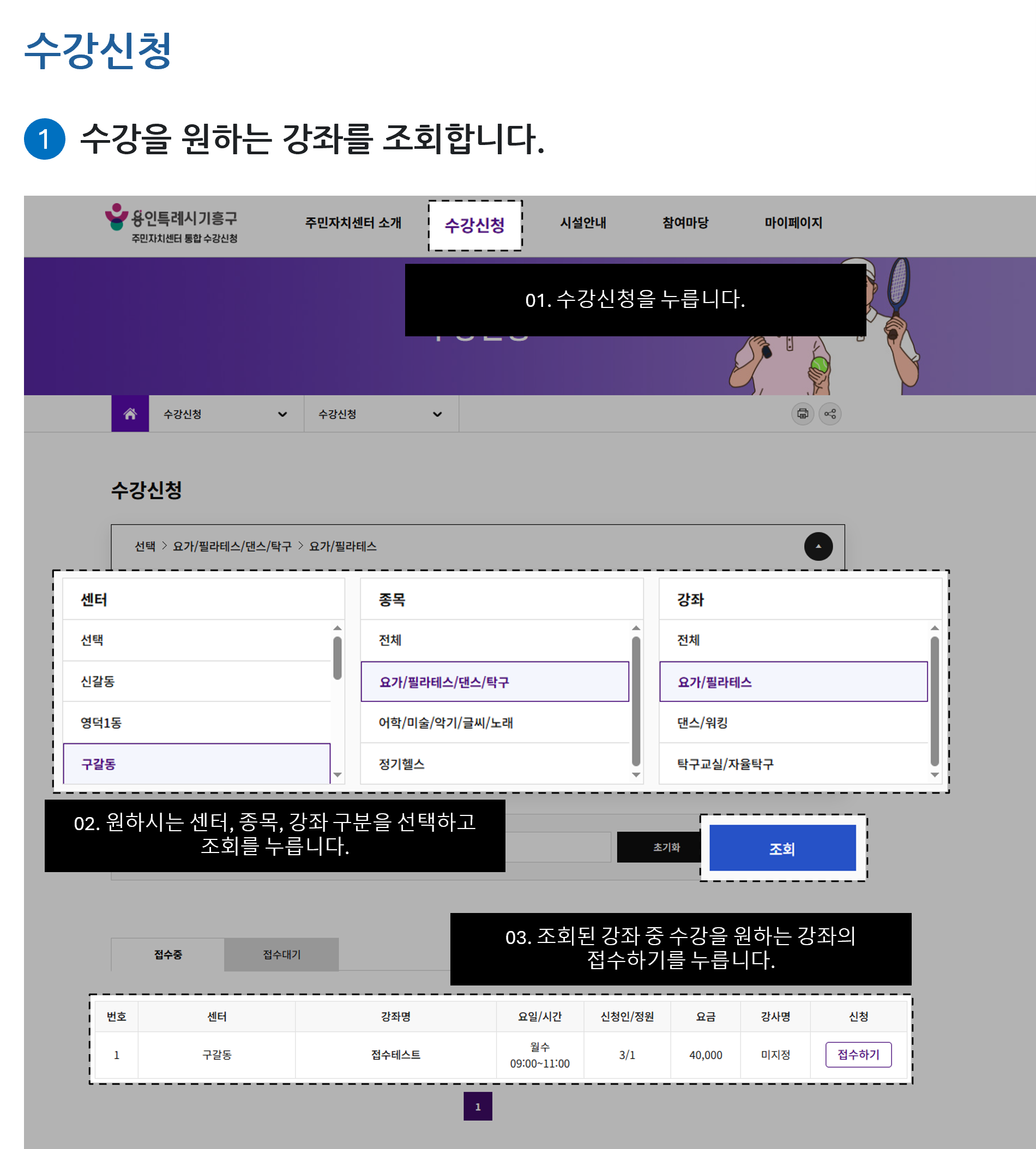Switch to the 접수대기 tab
The height and width of the screenshot is (1149, 1036).
pyautogui.click(x=281, y=954)
